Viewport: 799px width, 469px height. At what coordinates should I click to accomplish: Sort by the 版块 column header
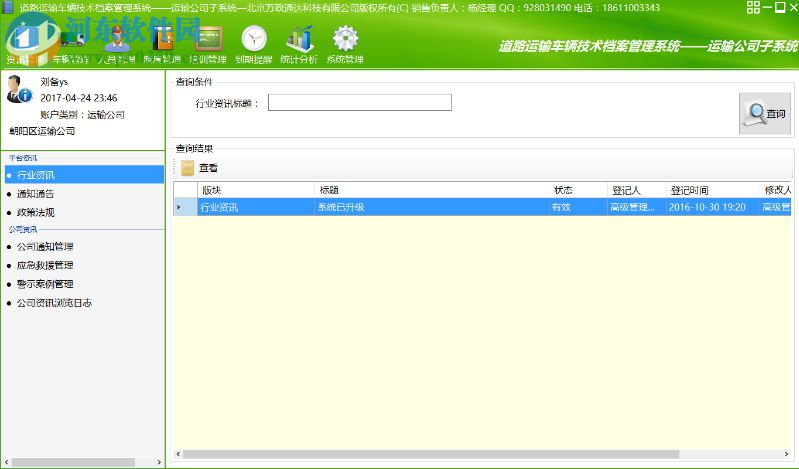pos(256,190)
